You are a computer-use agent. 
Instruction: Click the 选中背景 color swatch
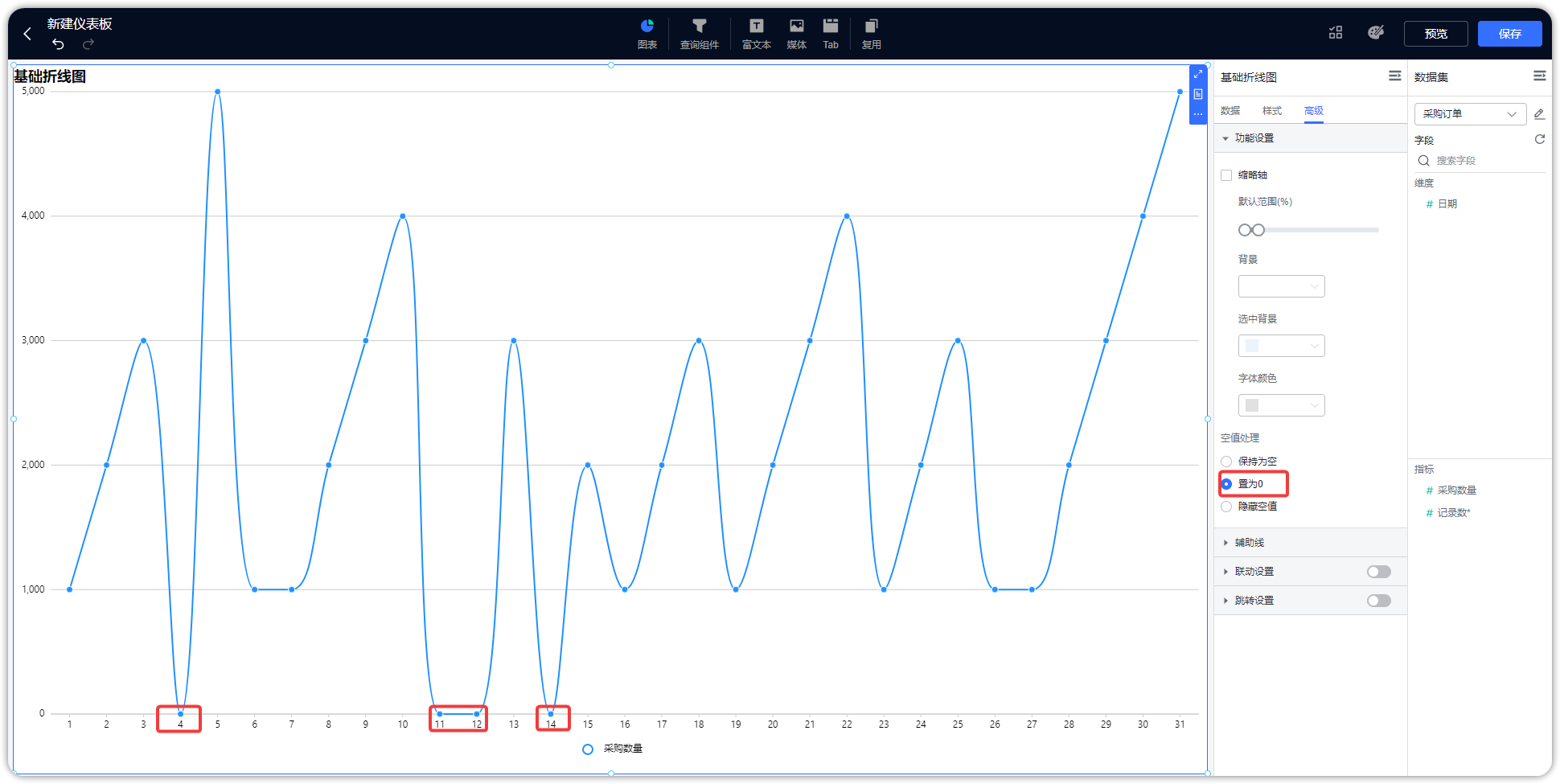pyautogui.click(x=1252, y=346)
